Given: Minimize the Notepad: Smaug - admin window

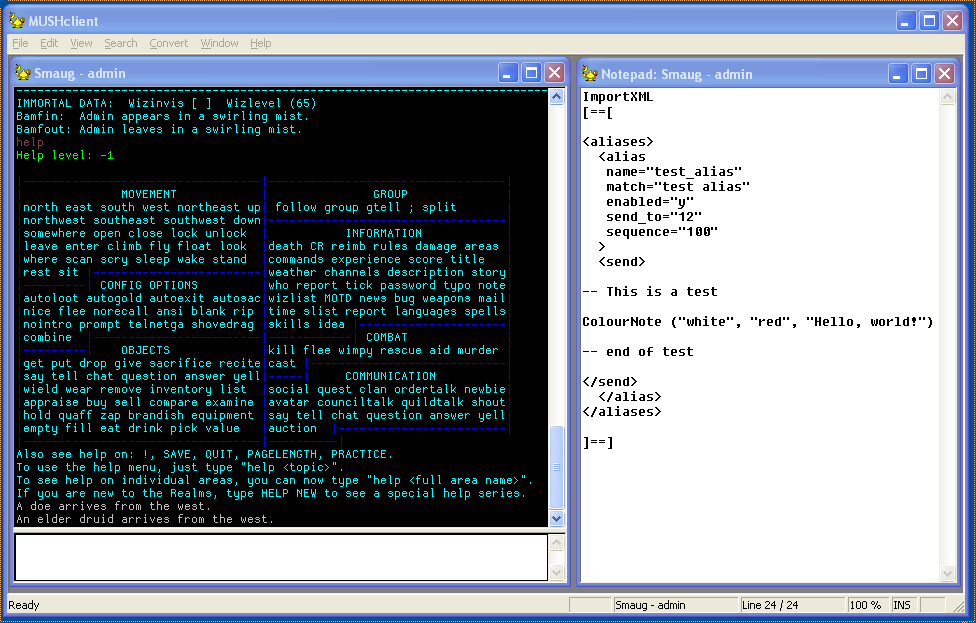Looking at the screenshot, I should tap(899, 73).
